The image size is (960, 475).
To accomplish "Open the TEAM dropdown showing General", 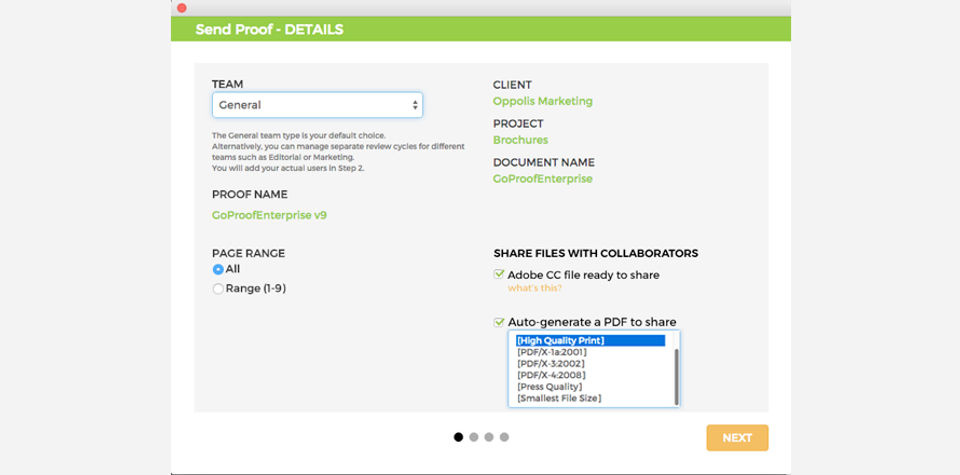I will tap(317, 105).
